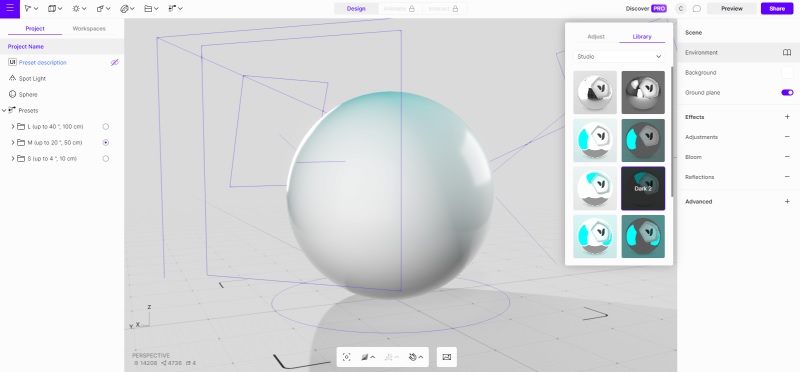Click the Spot Light icon in tree

[x=13, y=78]
